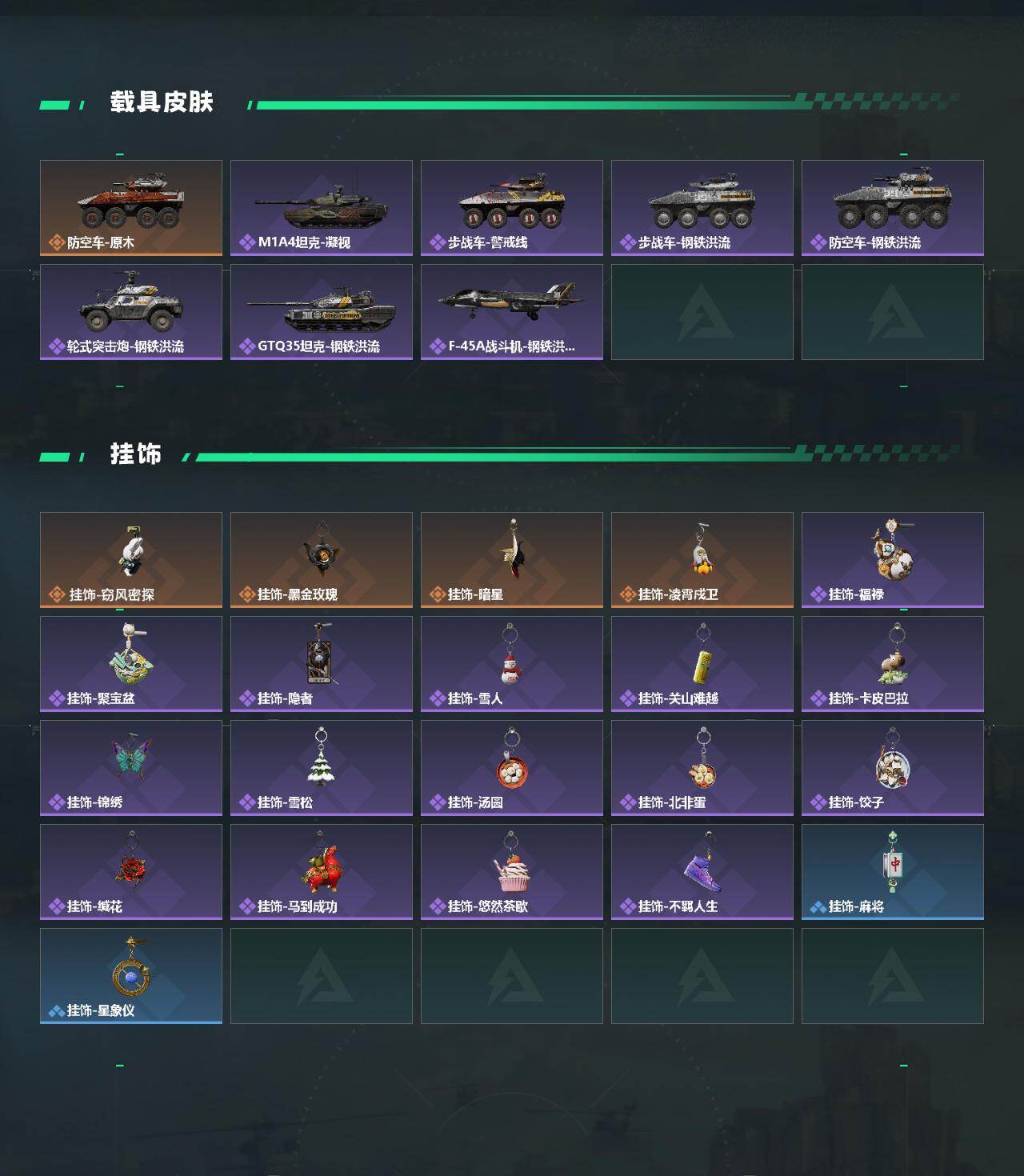The height and width of the screenshot is (1176, 1024).
Task: Select the 挂饰-悠然茶歇 cupcake charm
Action: (x=512, y=872)
